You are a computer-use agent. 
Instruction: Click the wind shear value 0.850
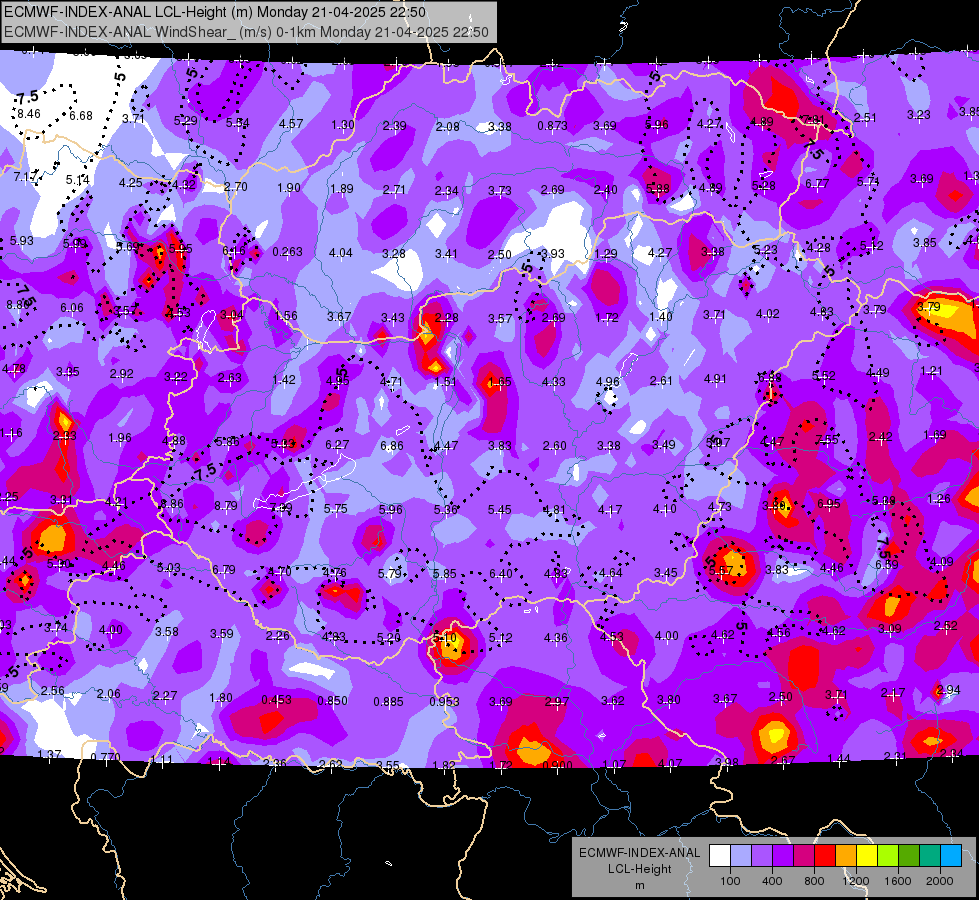click(333, 701)
